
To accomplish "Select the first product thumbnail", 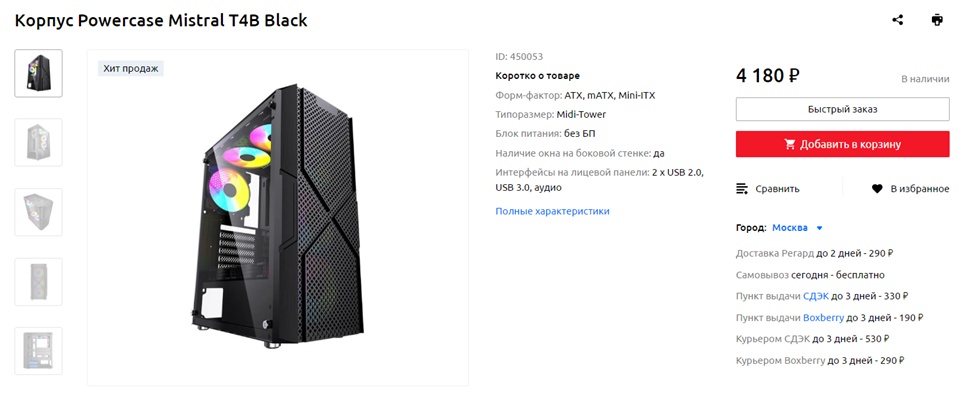I will tap(39, 73).
